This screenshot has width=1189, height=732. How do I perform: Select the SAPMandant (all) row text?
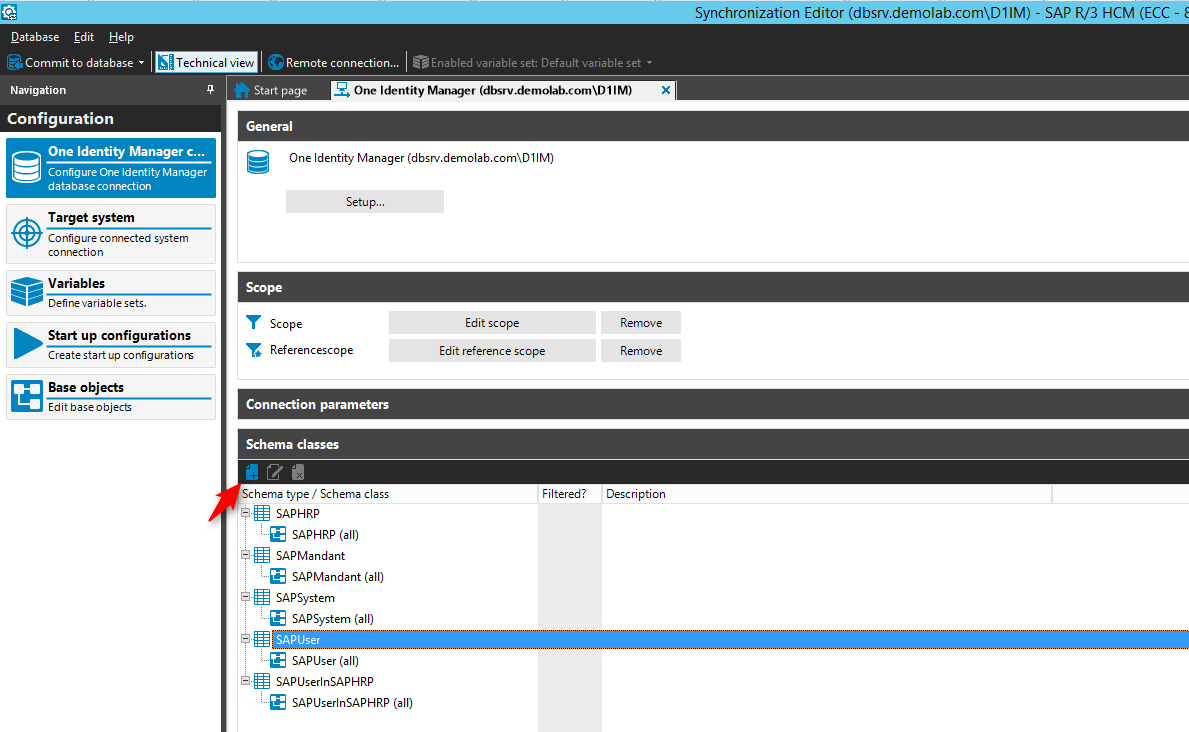pyautogui.click(x=337, y=576)
